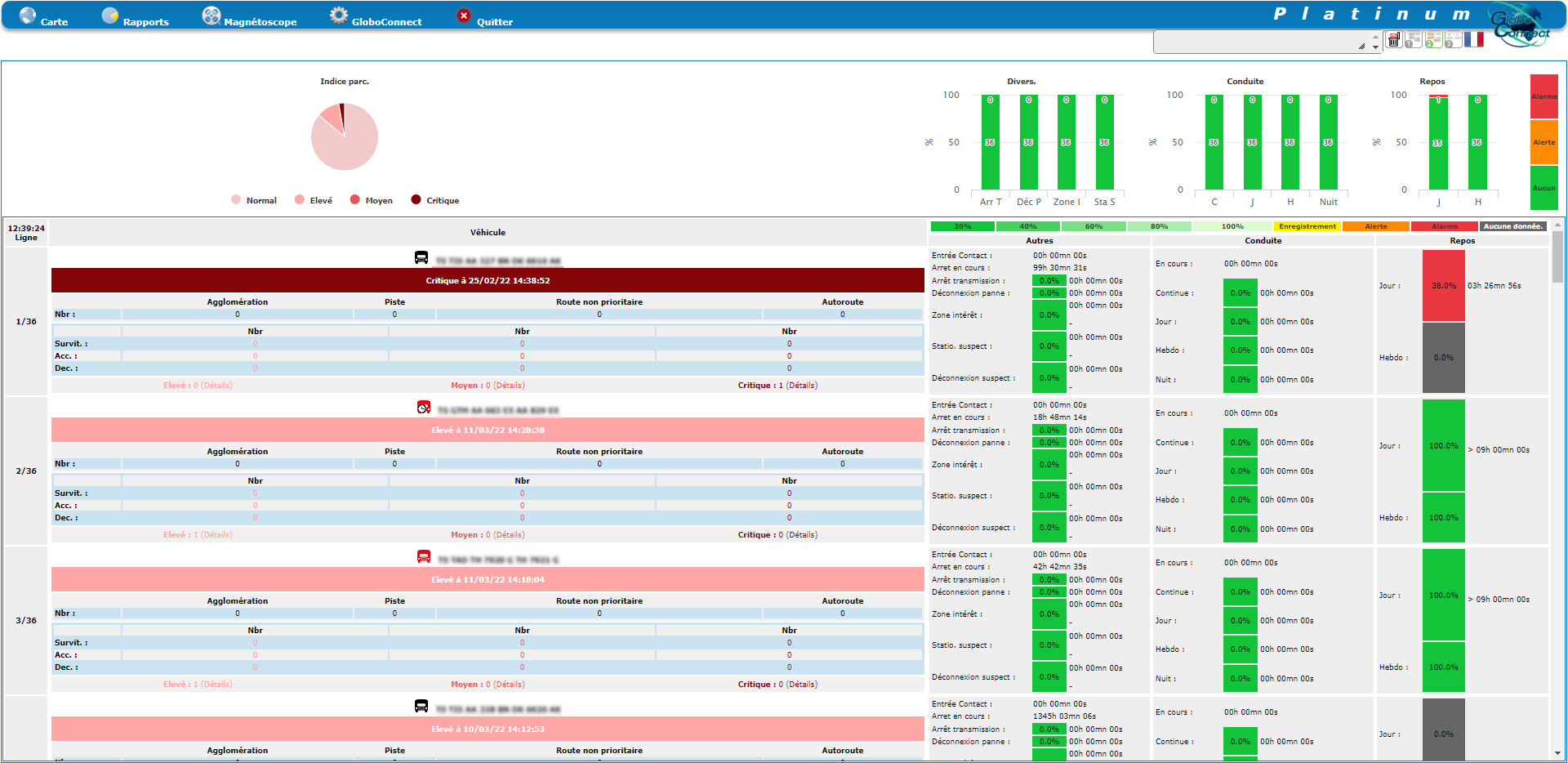
Task: Toggle the Critique legend entry of the pie chart
Action: pos(435,200)
